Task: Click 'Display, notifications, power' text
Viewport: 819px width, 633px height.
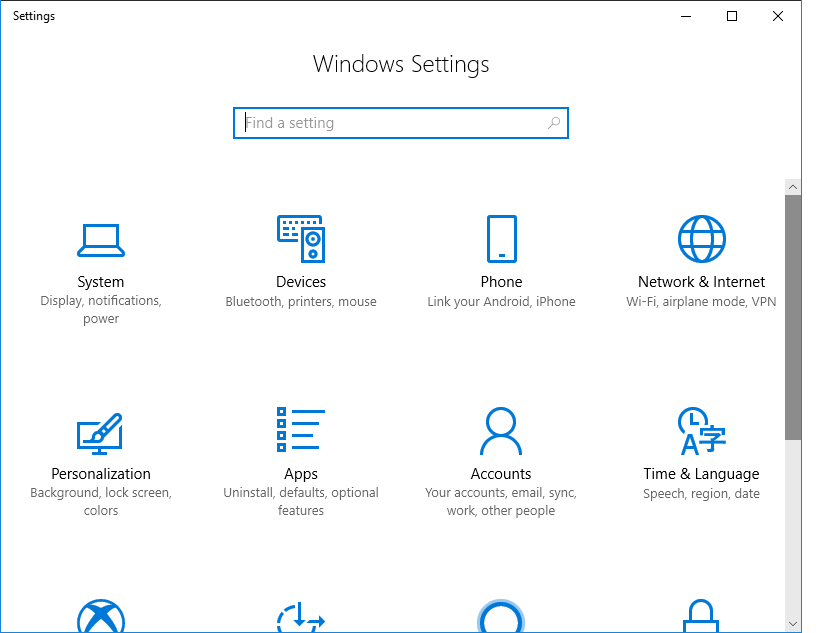Action: tap(101, 310)
